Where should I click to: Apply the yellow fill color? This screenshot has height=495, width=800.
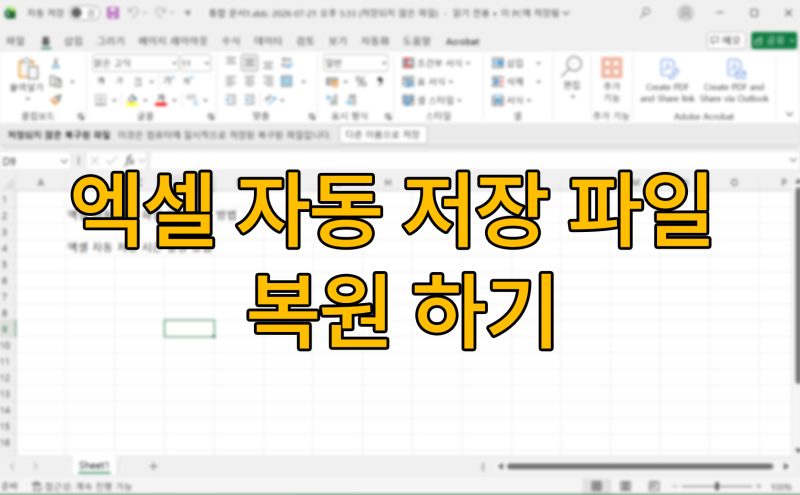(x=132, y=100)
